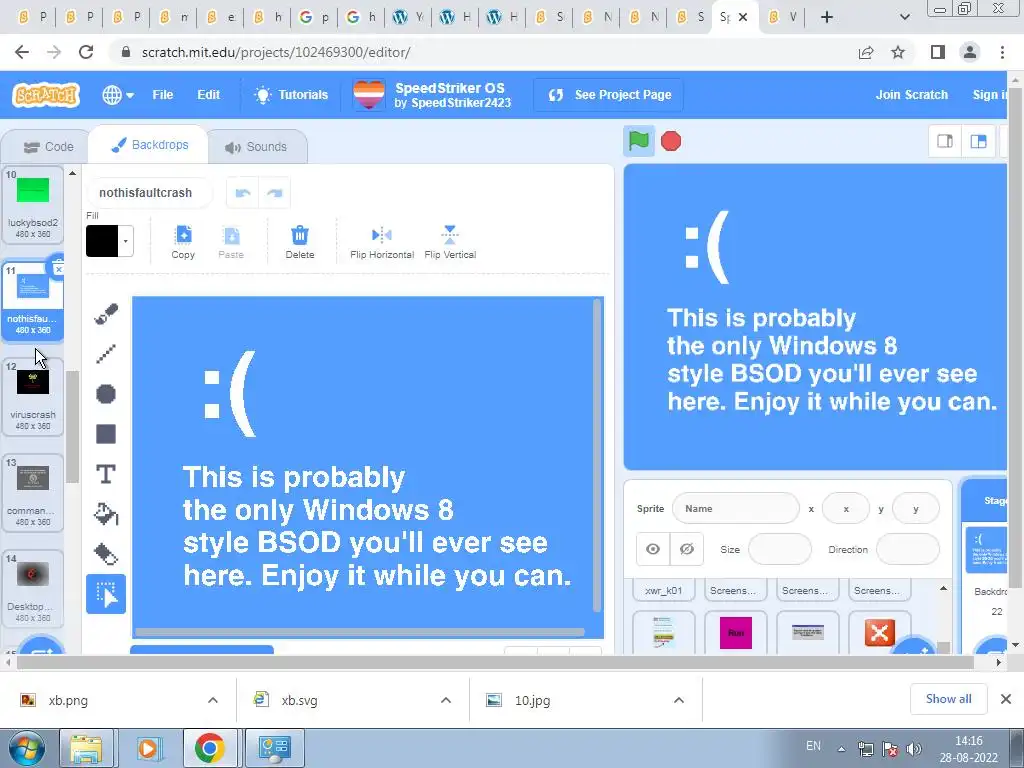Open the Fill color dropdown
The image size is (1024, 768).
pos(125,241)
